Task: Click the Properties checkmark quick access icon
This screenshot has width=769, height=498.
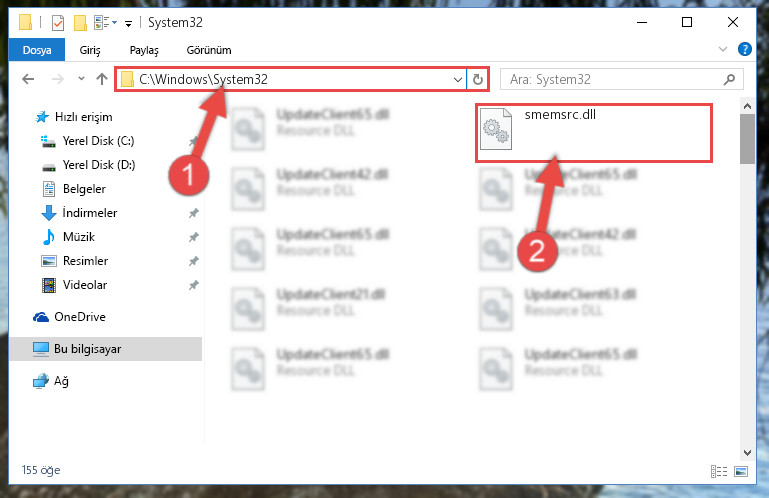Action: [57, 23]
